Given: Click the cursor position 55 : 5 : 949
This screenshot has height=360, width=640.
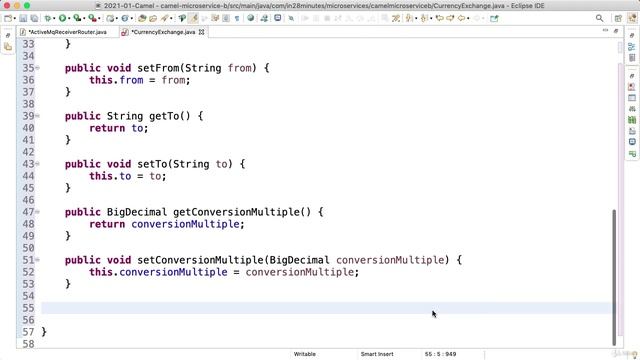Looking at the screenshot, I should click(440, 354).
